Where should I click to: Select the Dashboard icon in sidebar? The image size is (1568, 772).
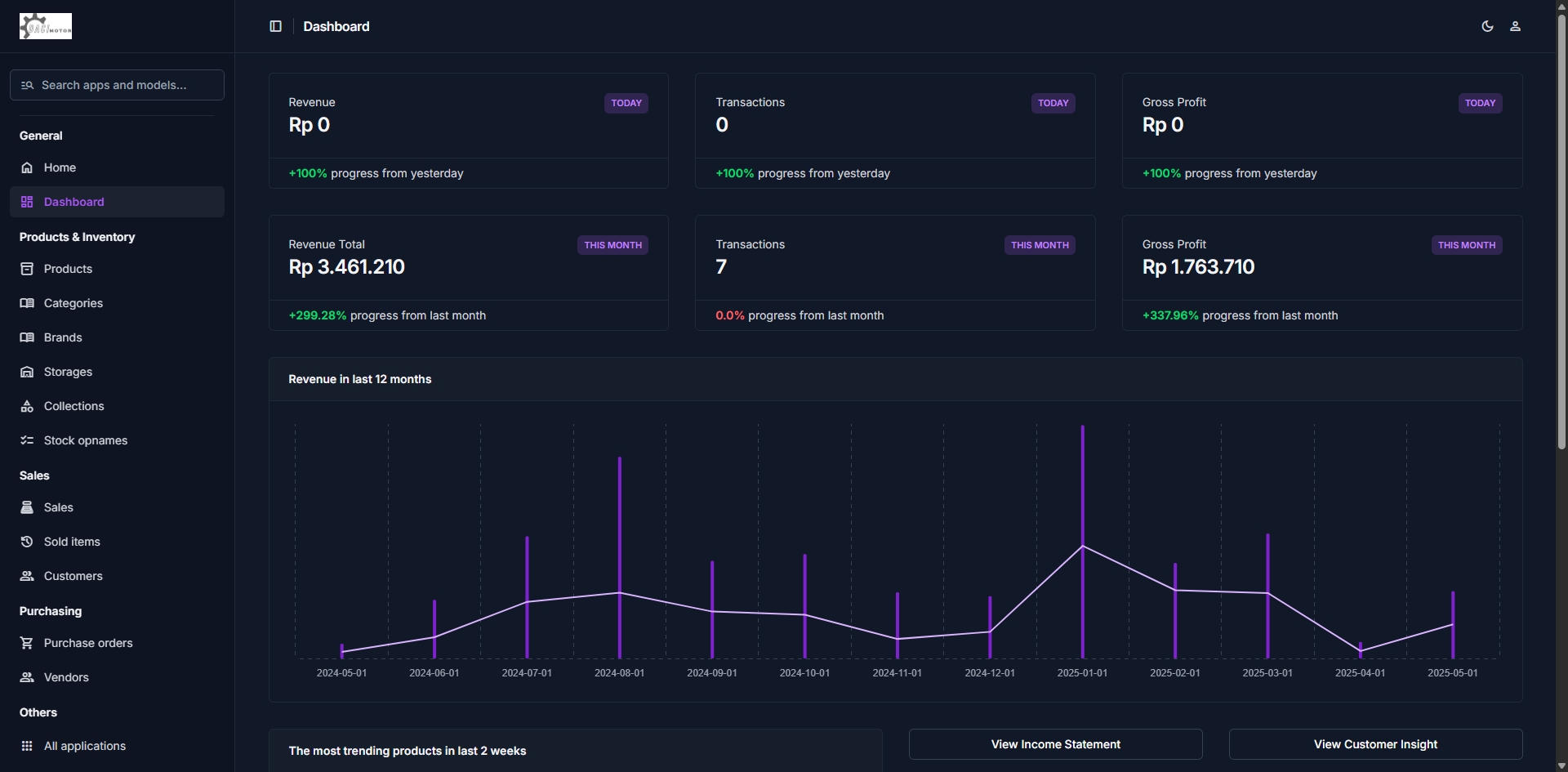click(x=27, y=202)
